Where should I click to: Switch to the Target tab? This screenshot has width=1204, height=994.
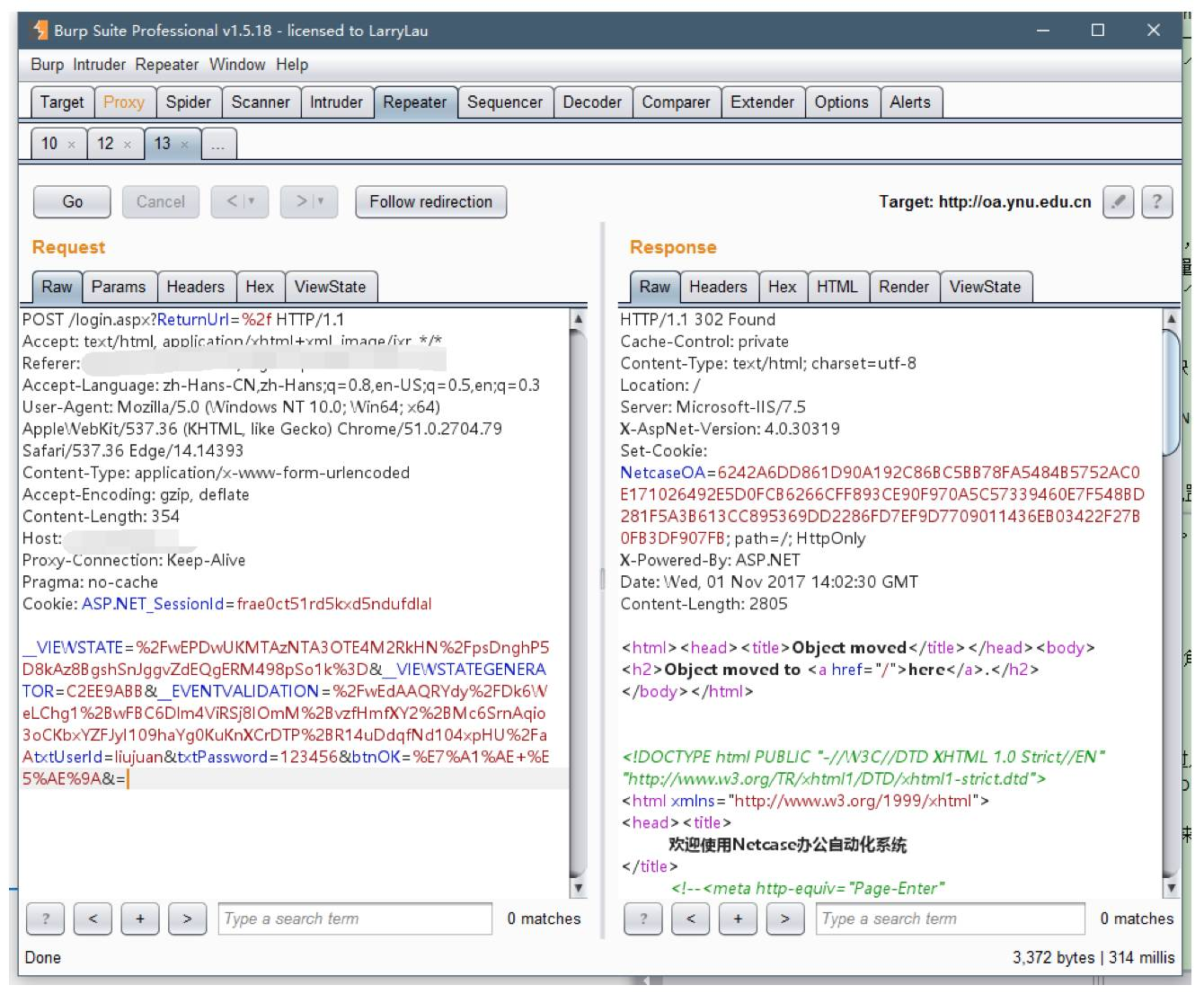coord(62,102)
